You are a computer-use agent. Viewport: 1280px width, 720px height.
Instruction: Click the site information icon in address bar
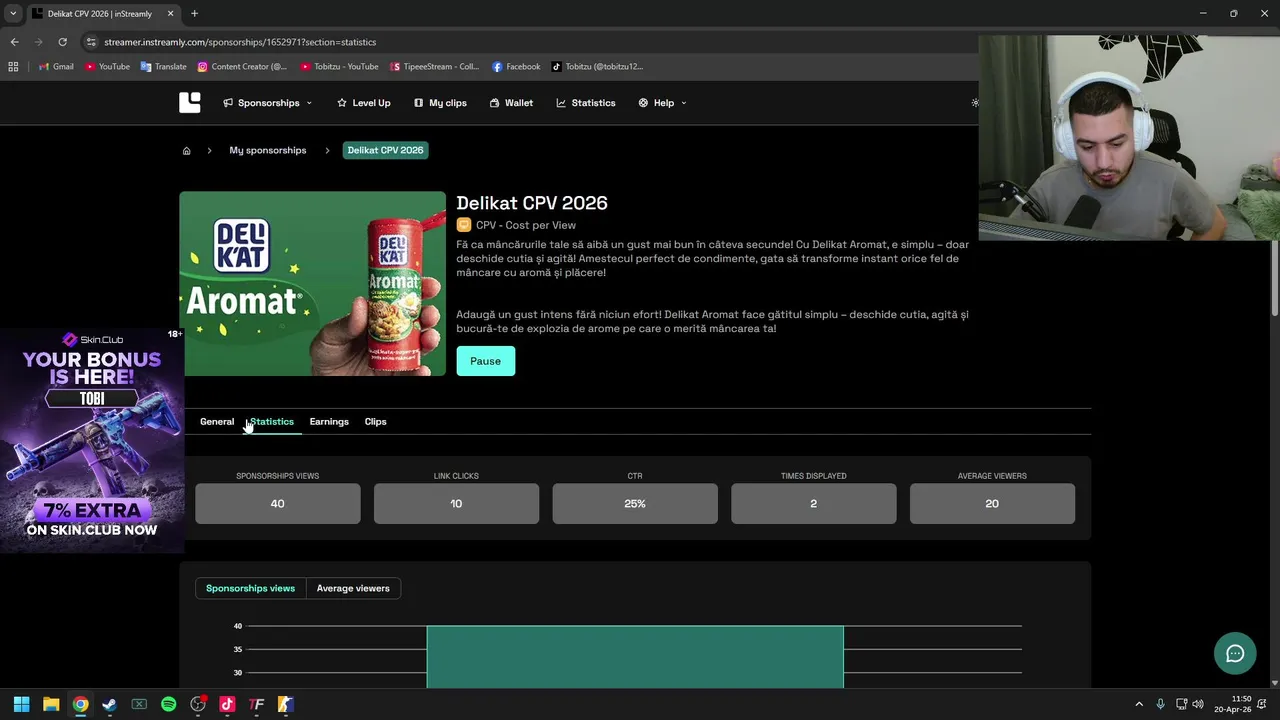91,42
